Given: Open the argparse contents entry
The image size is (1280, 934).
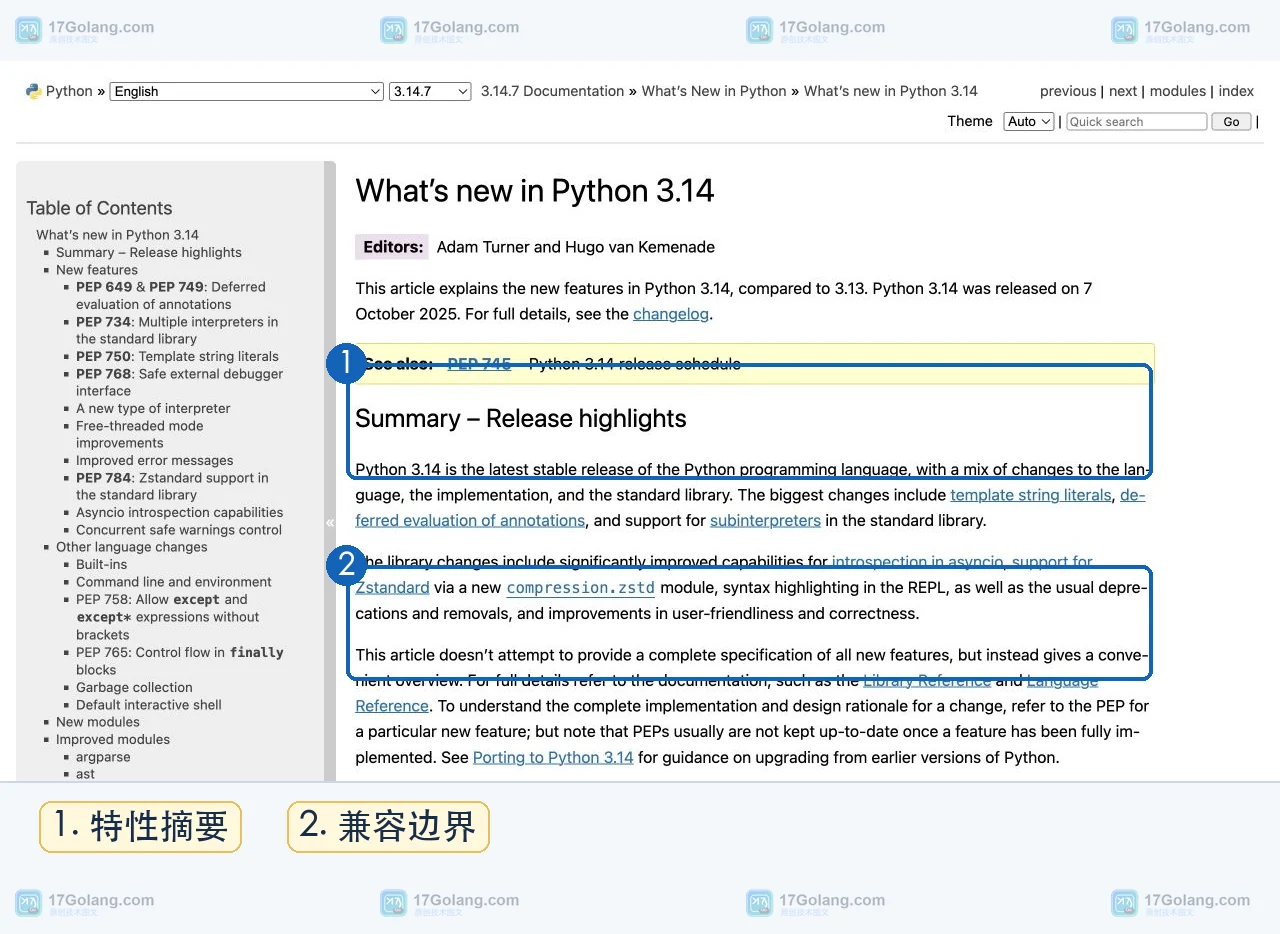Looking at the screenshot, I should pos(103,757).
